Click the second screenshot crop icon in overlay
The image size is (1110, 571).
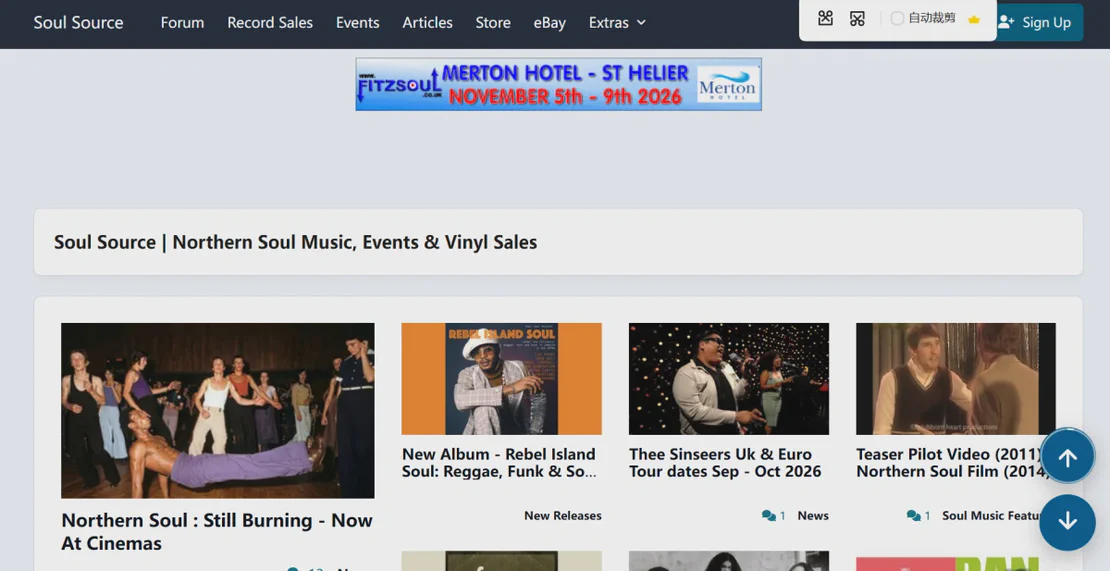tap(857, 18)
